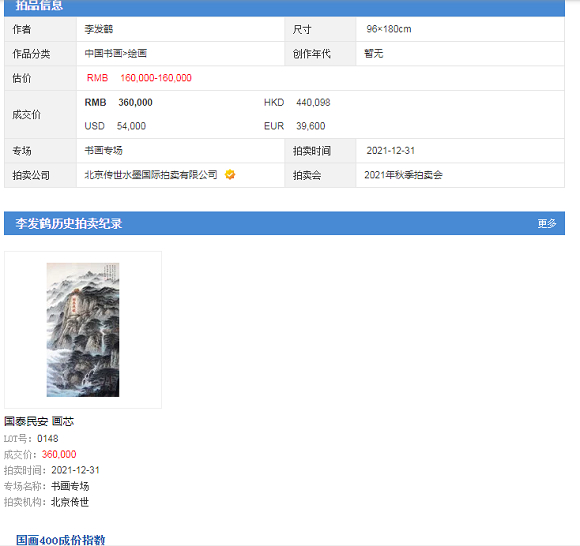Open 书画专场 link under 专场名称
The image size is (580, 546).
click(x=70, y=486)
